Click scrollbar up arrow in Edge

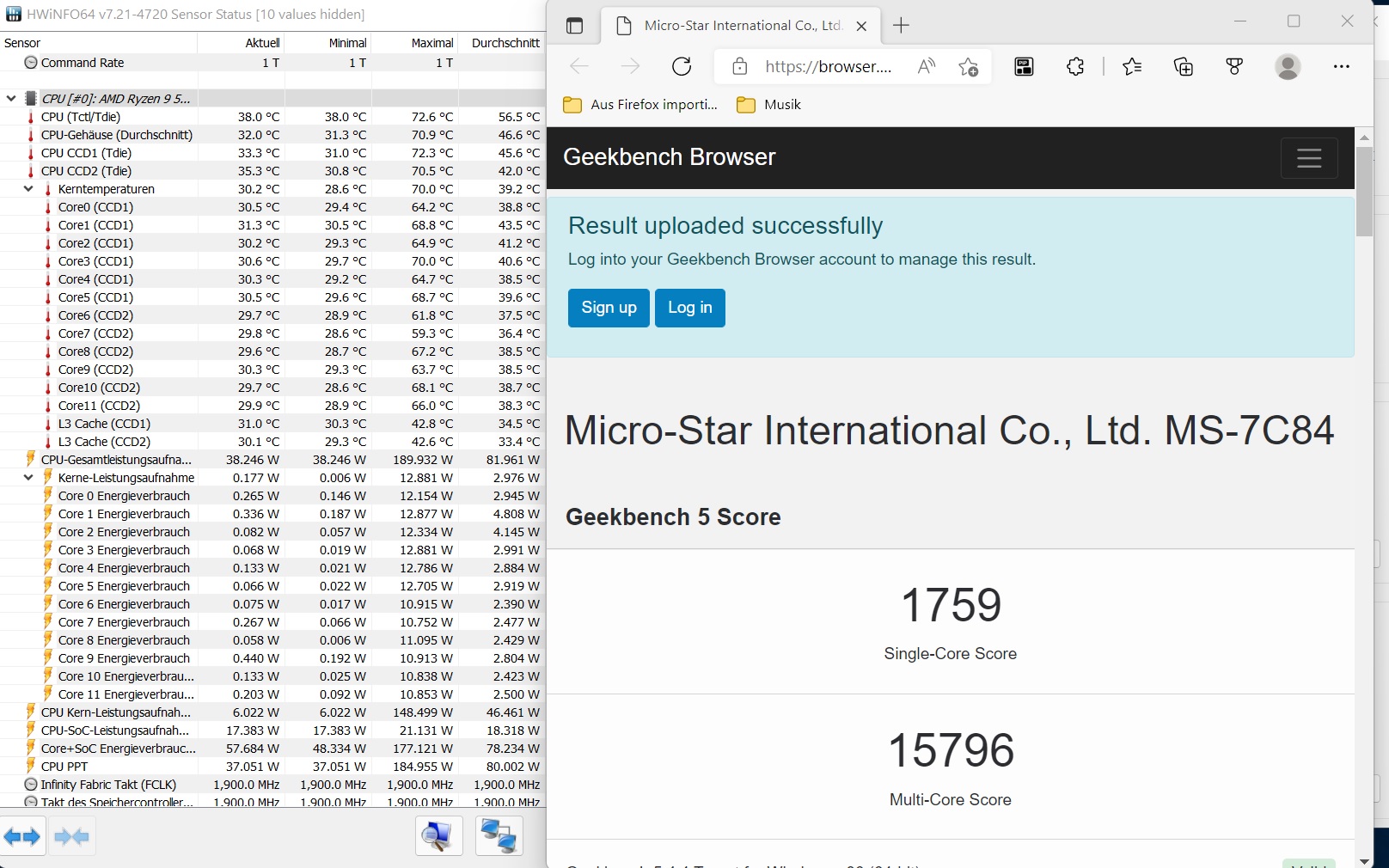click(x=1364, y=137)
